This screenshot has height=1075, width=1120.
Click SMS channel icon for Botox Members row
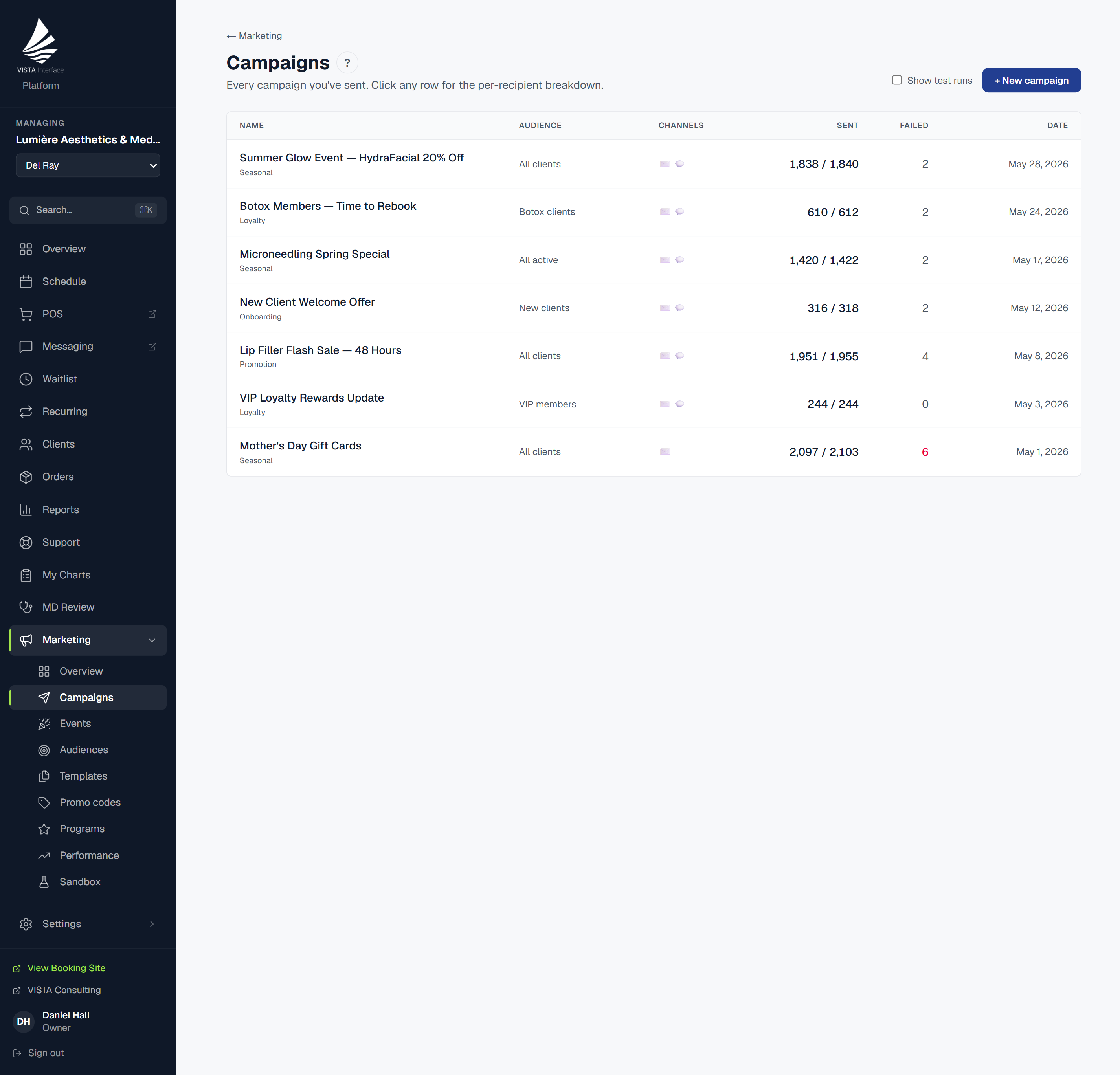point(679,212)
